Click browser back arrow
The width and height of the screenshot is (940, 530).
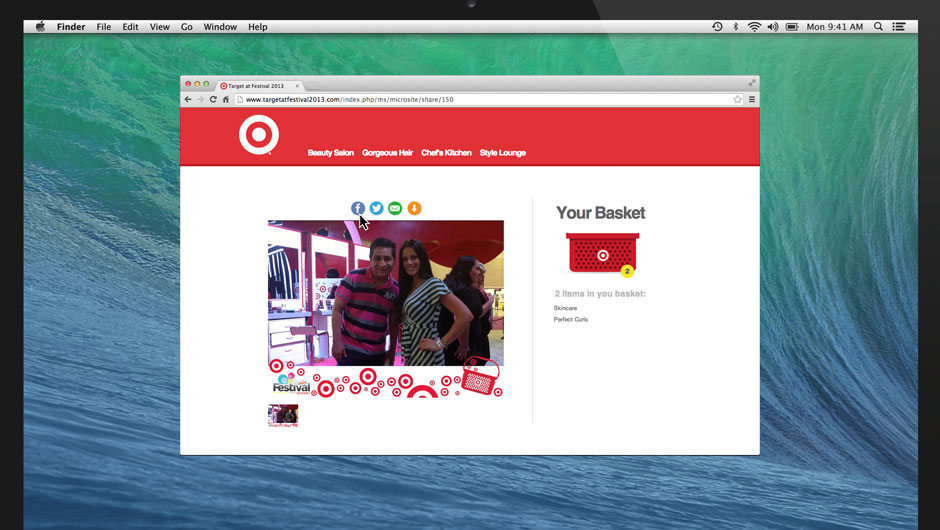pos(188,100)
